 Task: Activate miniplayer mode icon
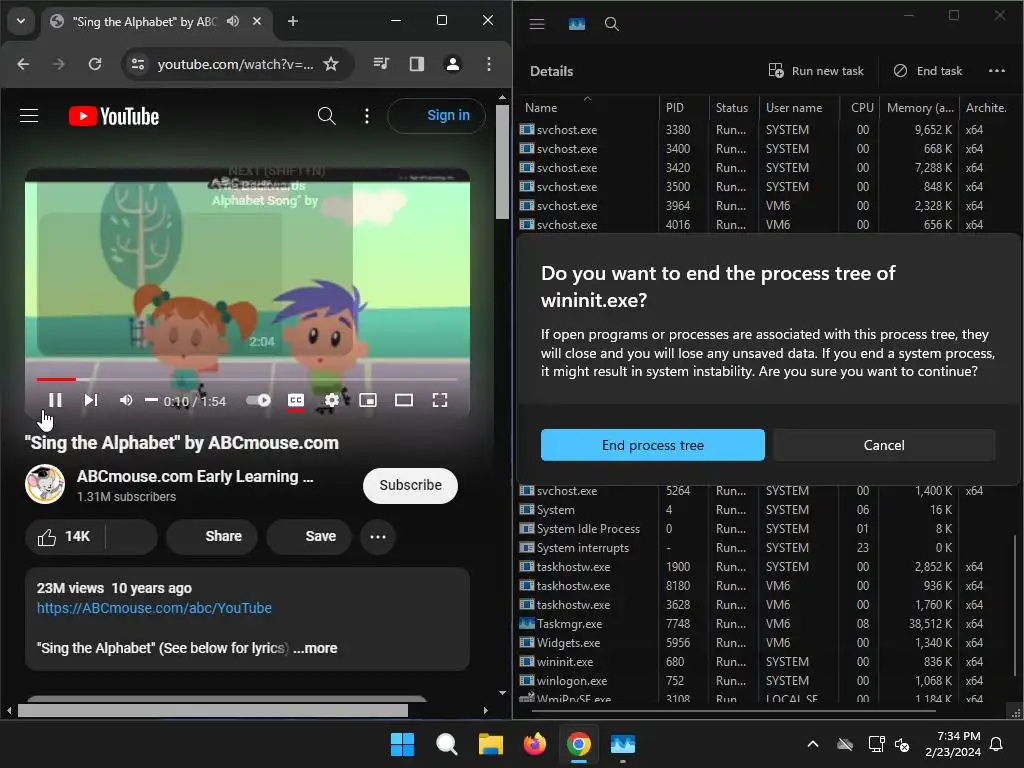(368, 400)
